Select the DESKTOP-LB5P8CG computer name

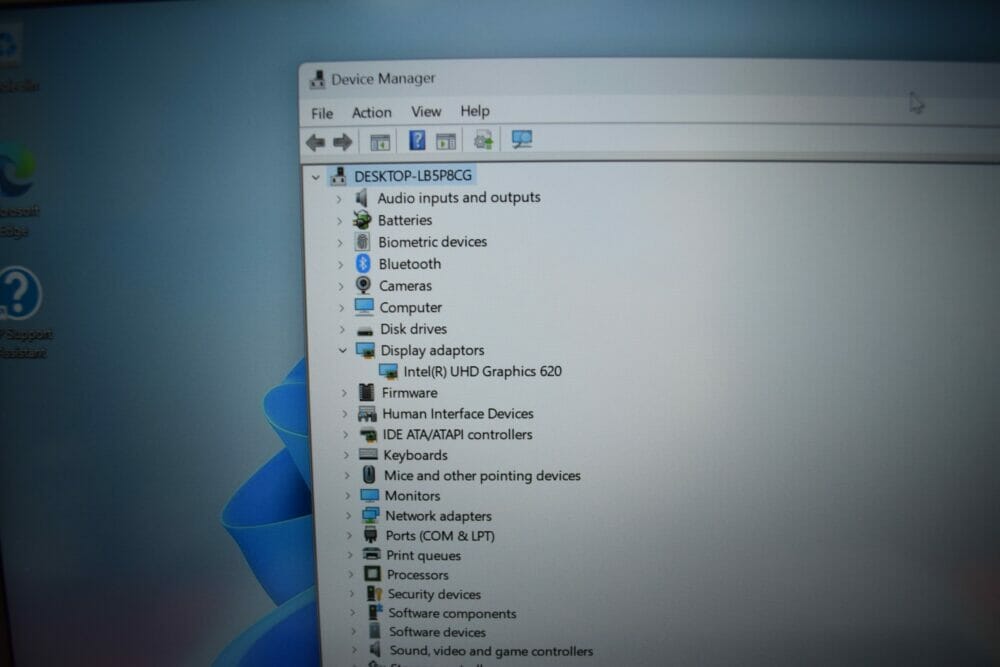pyautogui.click(x=413, y=175)
